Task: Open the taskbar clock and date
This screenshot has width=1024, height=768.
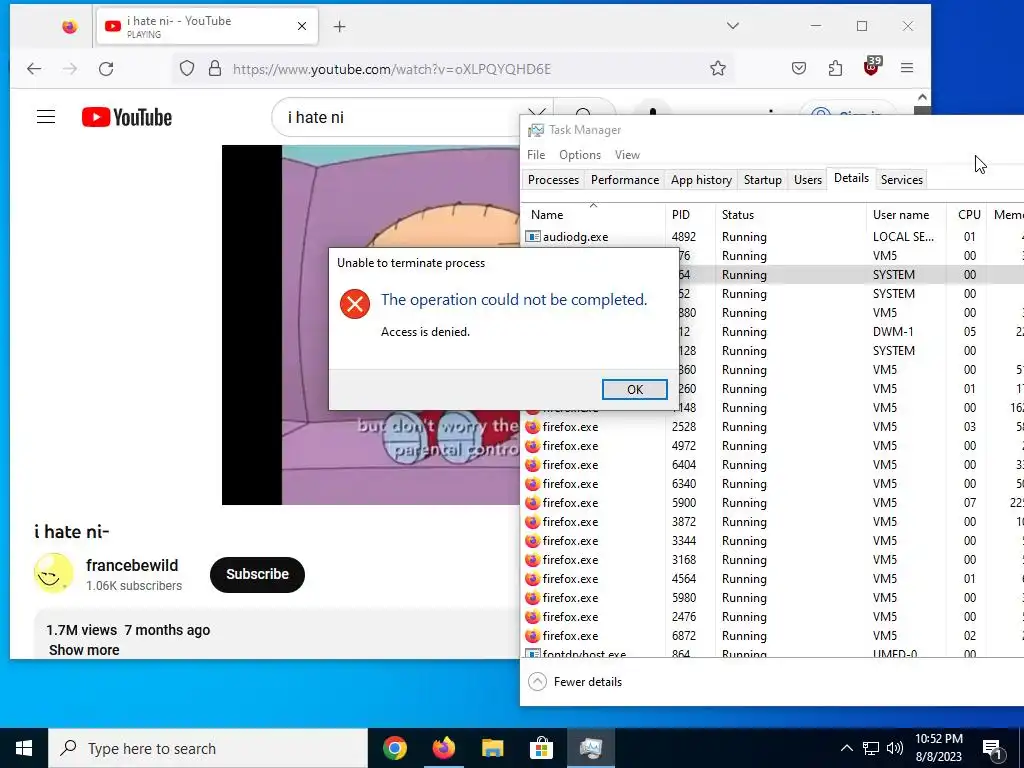Action: click(938, 748)
